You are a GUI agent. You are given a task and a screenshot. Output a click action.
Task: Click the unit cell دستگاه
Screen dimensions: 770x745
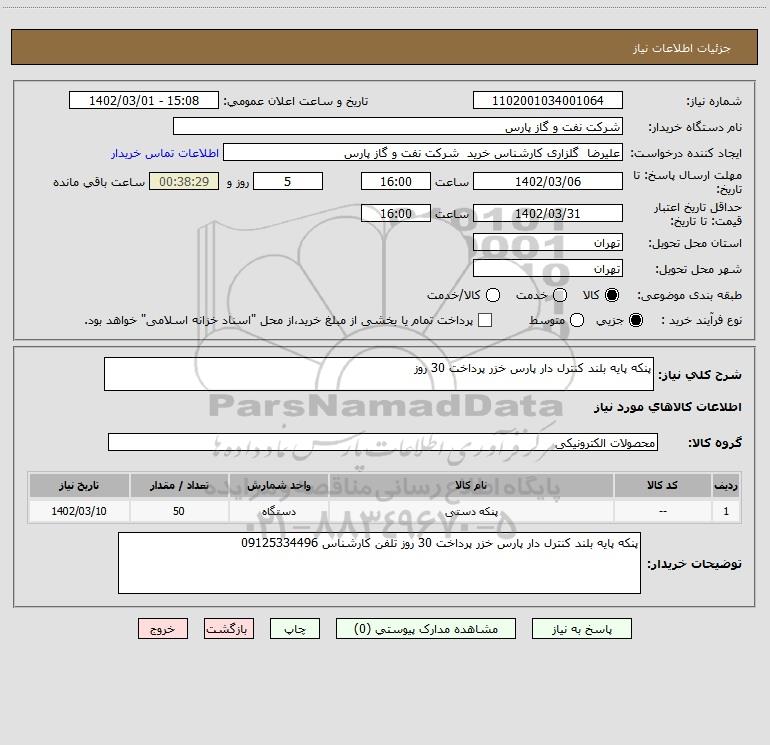[278, 512]
